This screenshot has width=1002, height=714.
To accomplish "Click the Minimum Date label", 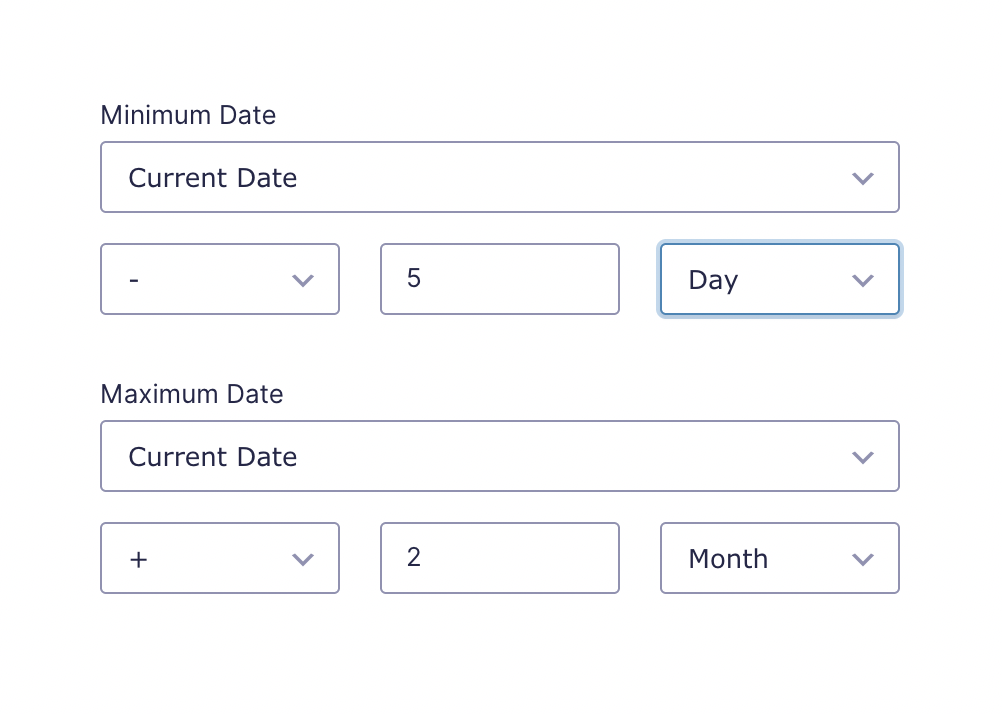I will (189, 115).
